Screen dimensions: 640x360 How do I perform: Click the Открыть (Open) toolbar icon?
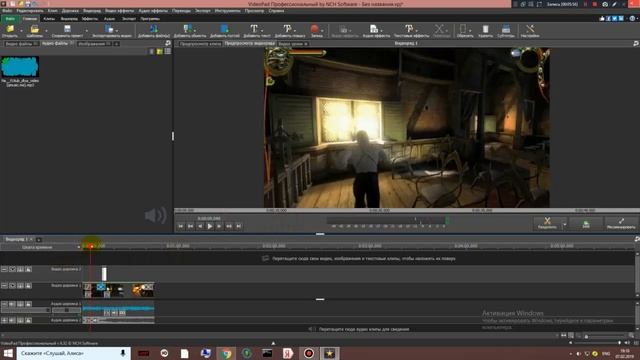[x=10, y=29]
